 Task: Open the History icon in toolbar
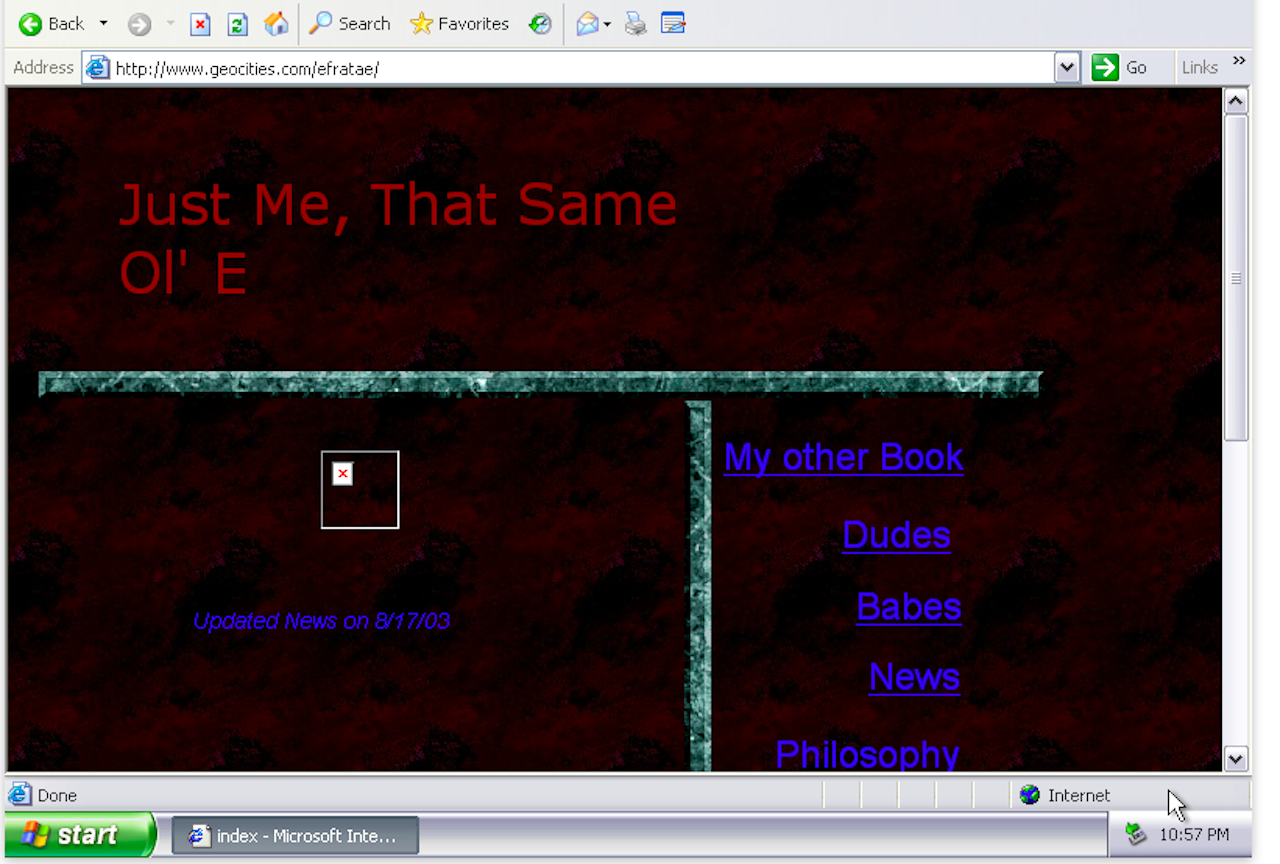540,24
